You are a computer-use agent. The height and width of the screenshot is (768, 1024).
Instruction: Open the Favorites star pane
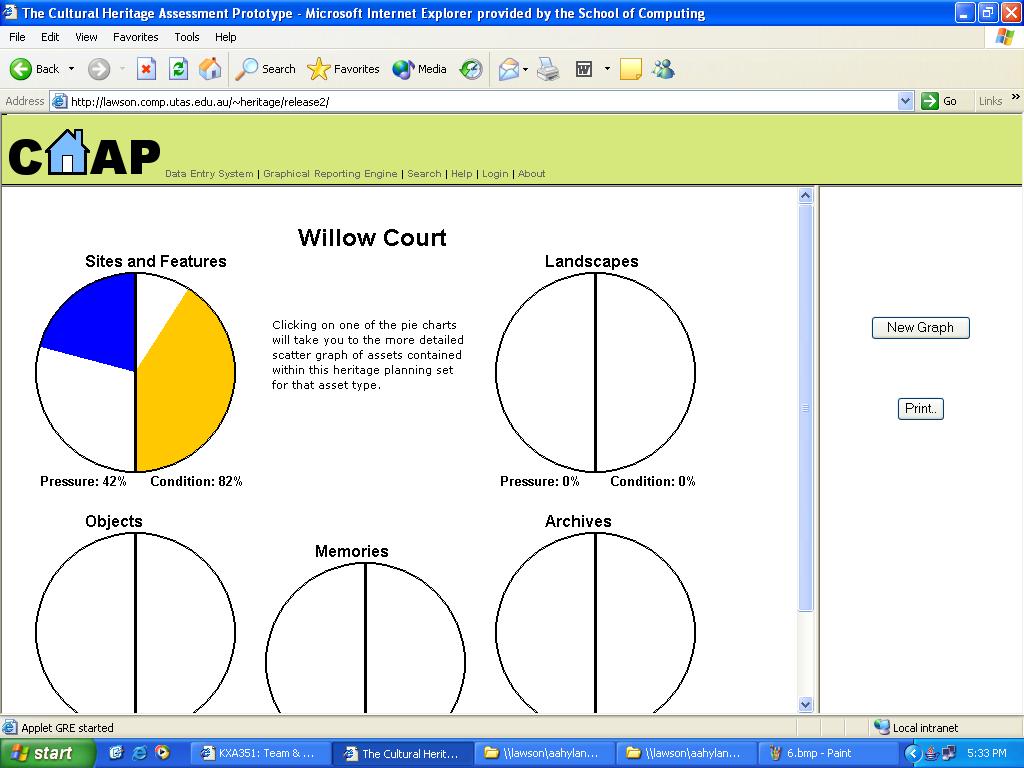344,69
